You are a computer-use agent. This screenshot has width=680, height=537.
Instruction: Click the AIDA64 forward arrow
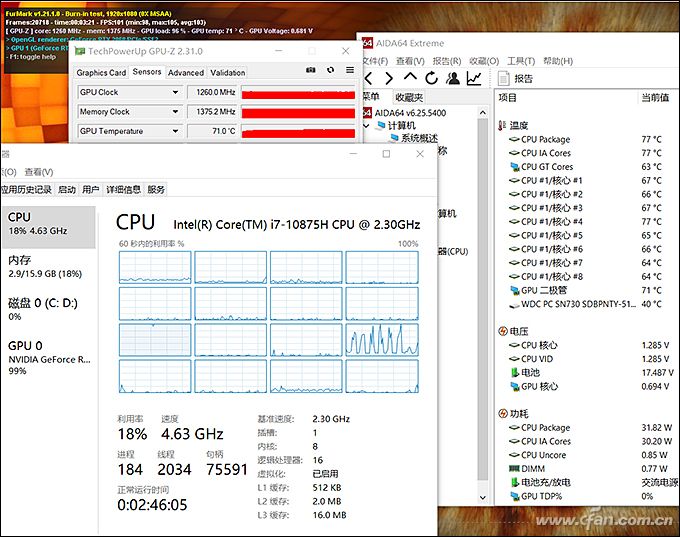pyautogui.click(x=389, y=79)
